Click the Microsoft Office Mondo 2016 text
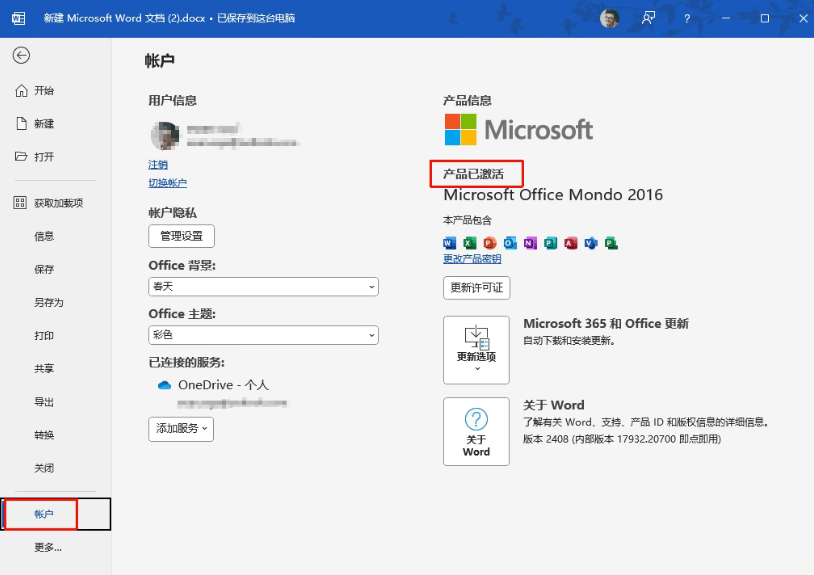The image size is (814, 575). (x=553, y=195)
